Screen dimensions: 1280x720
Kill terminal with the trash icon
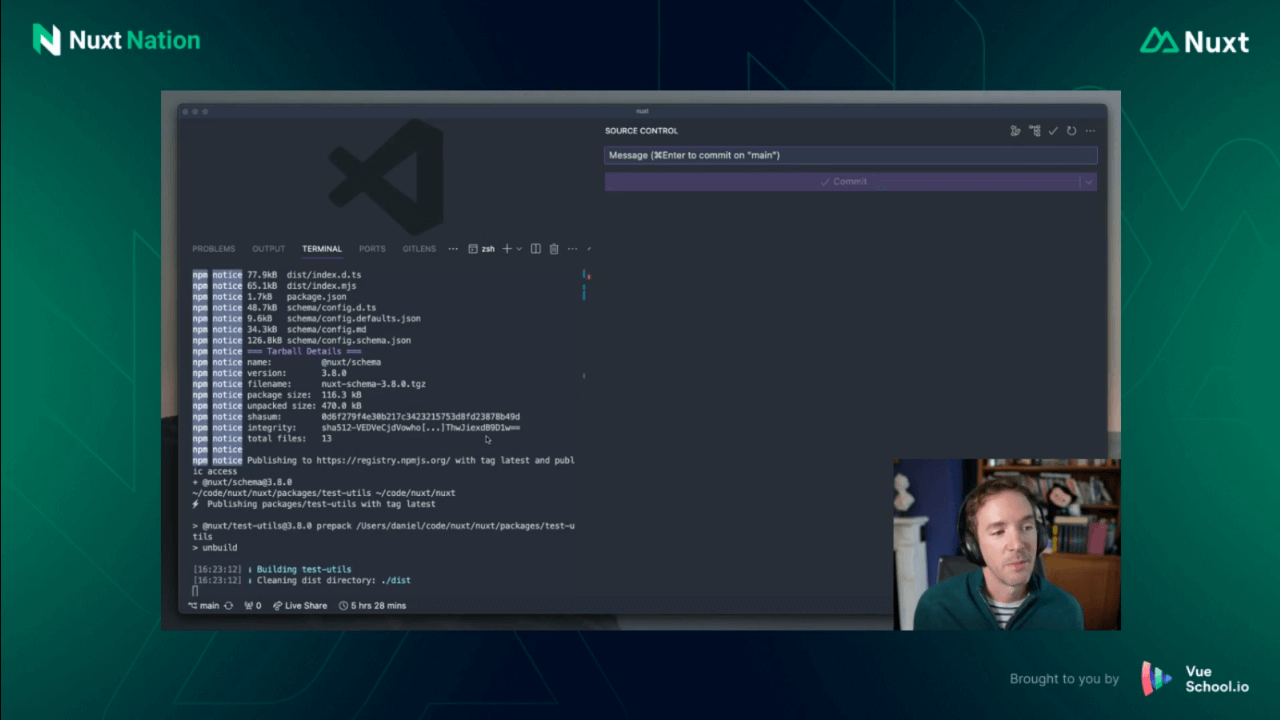click(554, 249)
